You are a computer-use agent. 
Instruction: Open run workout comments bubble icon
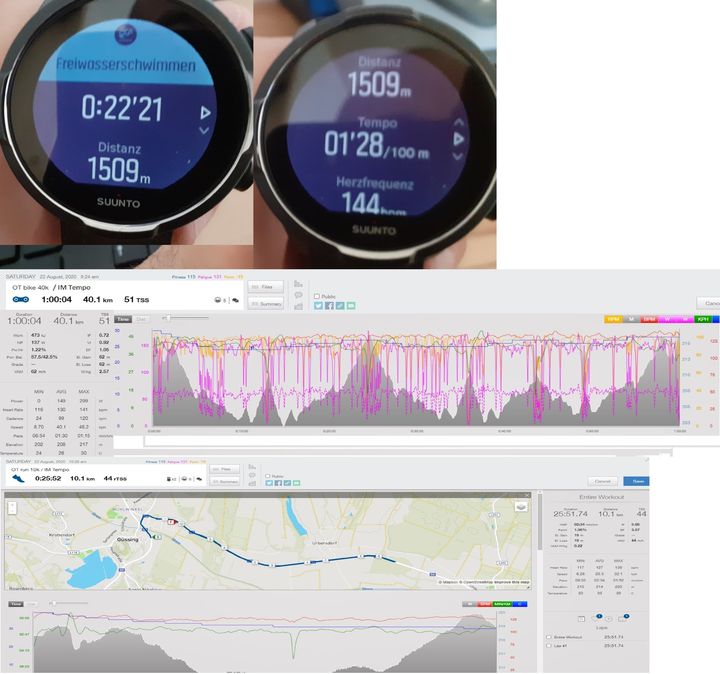pyautogui.click(x=252, y=475)
